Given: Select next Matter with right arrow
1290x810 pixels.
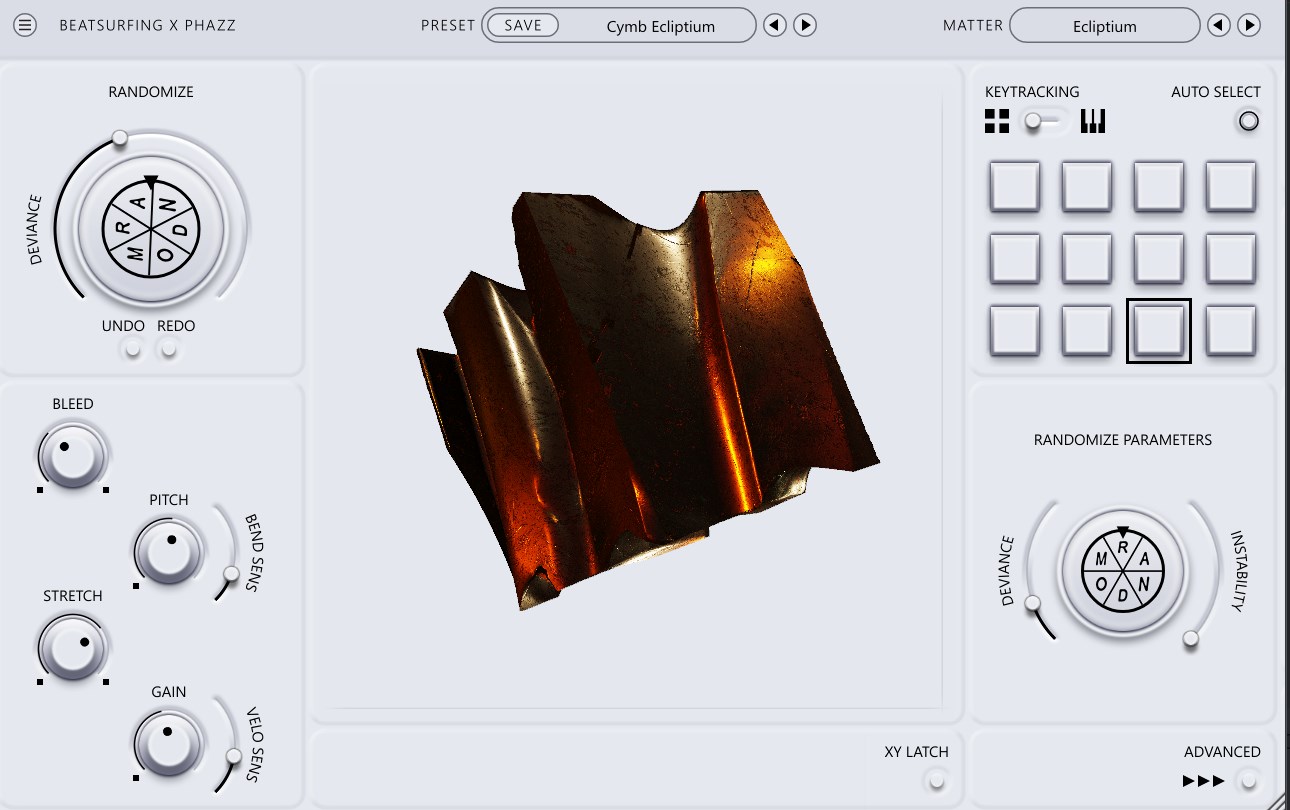Looking at the screenshot, I should point(1249,26).
